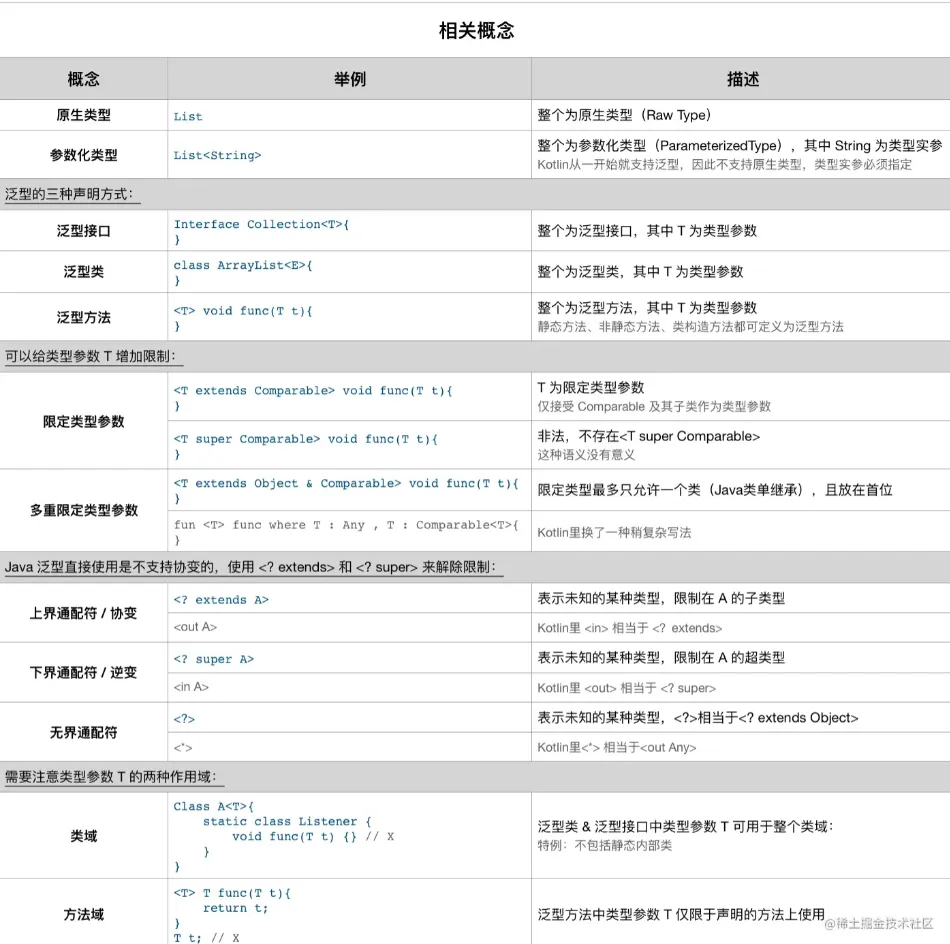Click T 为限定类型参数 description
Screen dimensions: 950x944
[x=591, y=387]
